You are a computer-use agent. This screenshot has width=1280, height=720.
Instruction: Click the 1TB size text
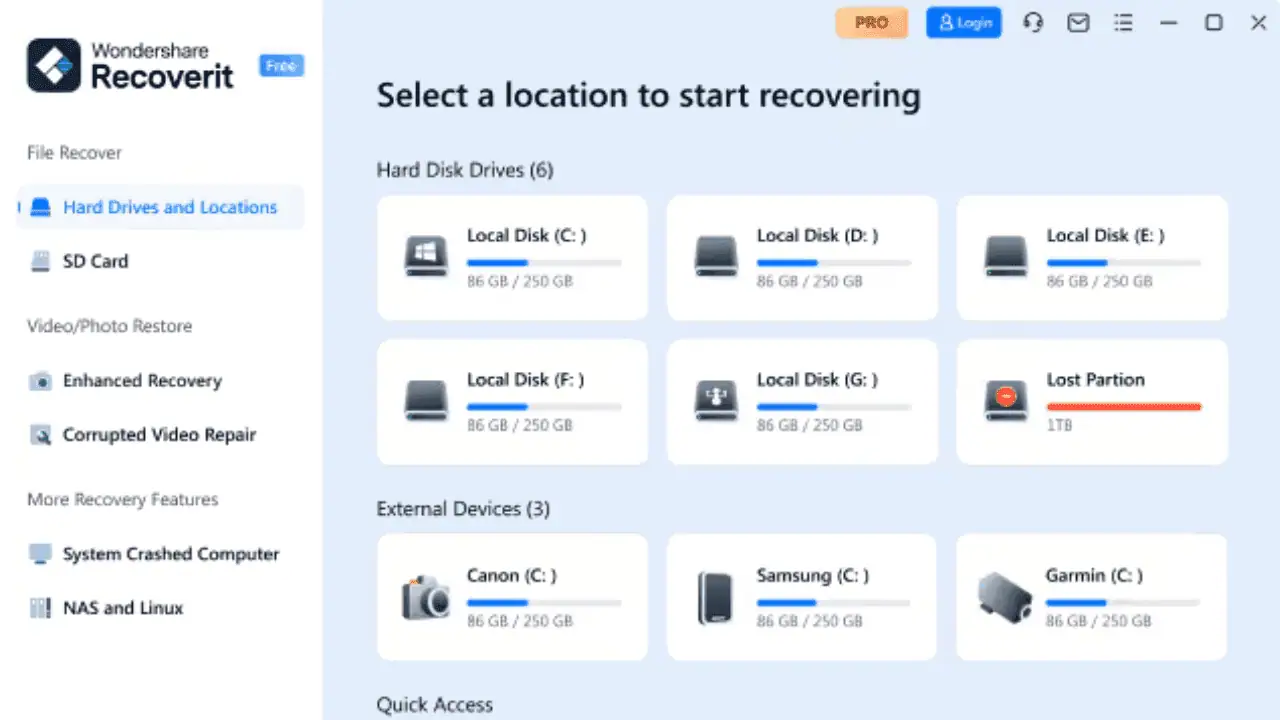(1060, 425)
